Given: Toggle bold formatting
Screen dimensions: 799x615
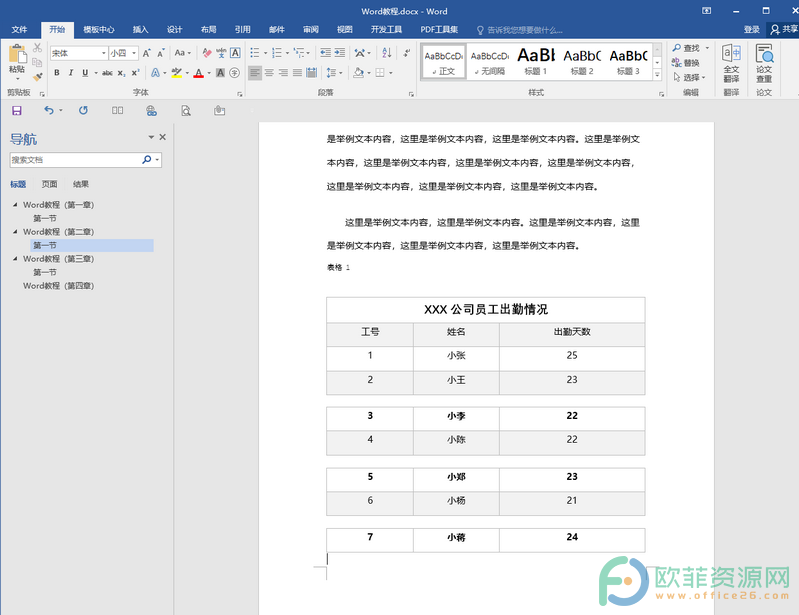Looking at the screenshot, I should point(57,73).
